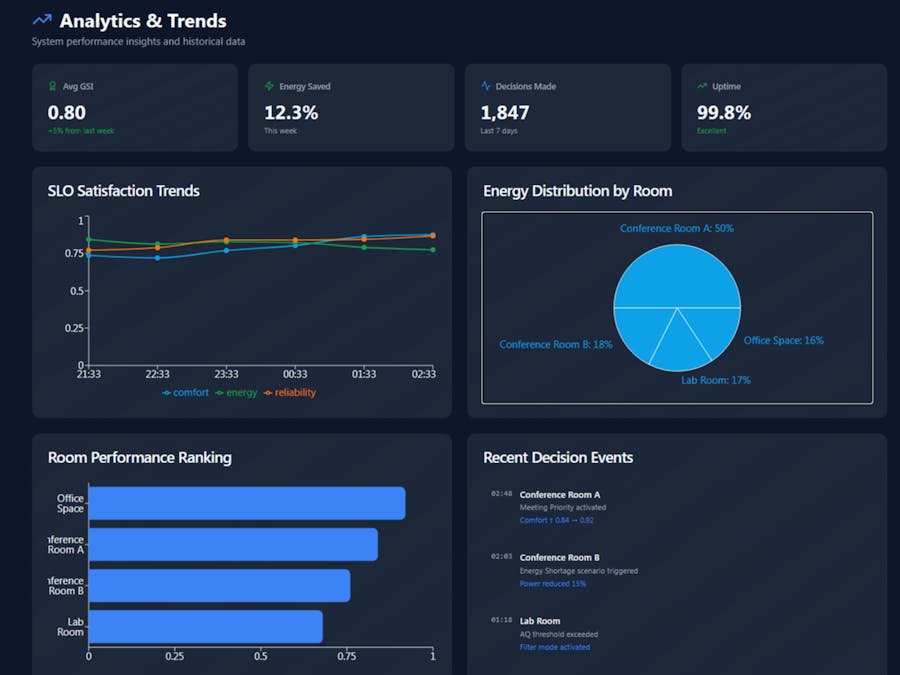Select the Conference Room A ranking bar

point(233,545)
